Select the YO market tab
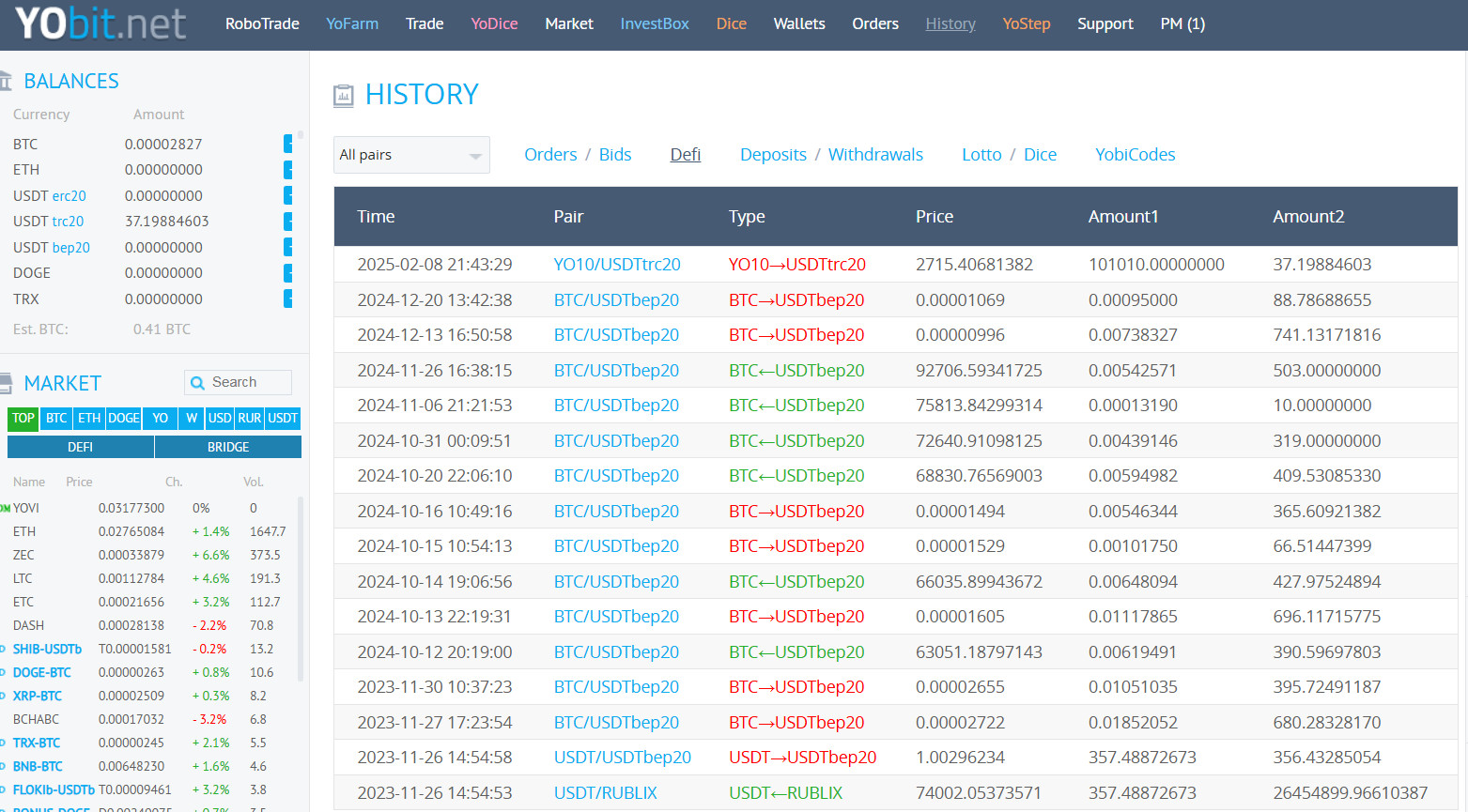Image resolution: width=1468 pixels, height=812 pixels. (161, 418)
